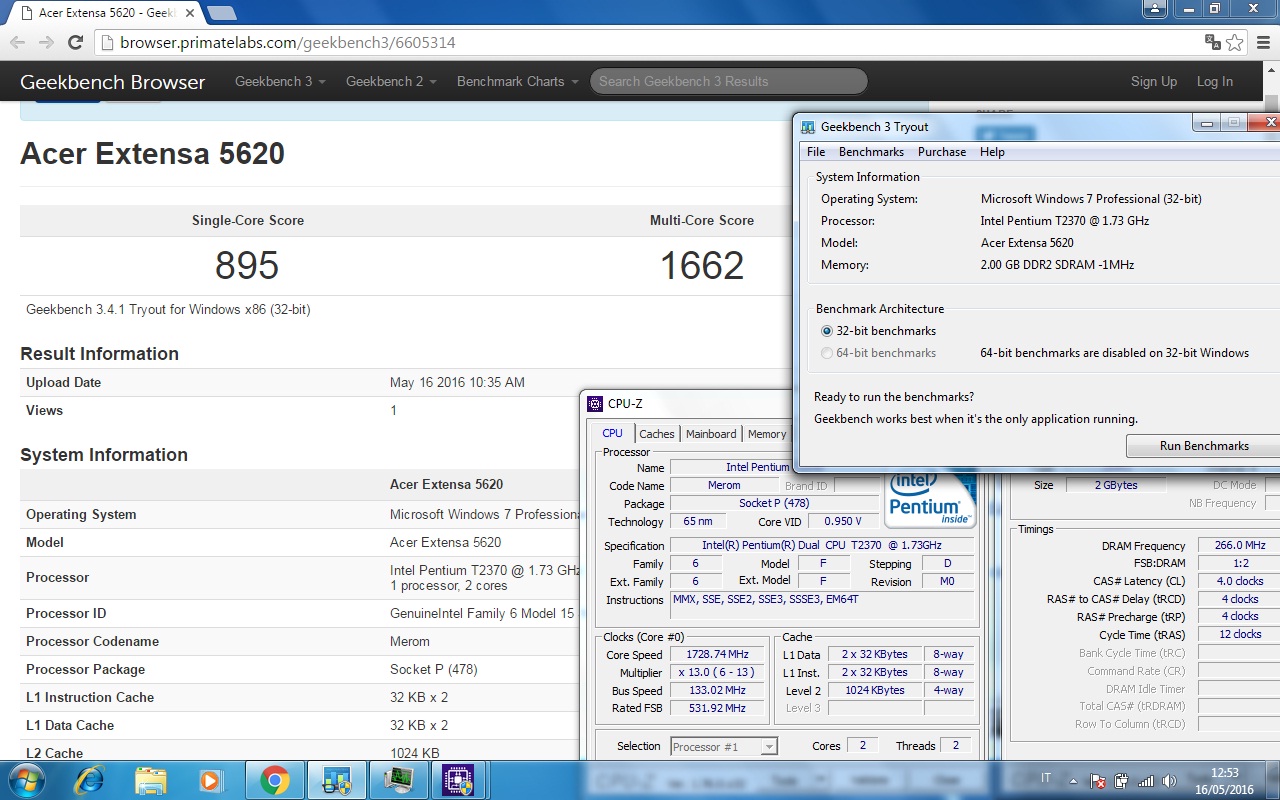Screen dimensions: 1280x800
Task: Click the Chrome user profile button
Action: click(1155, 8)
